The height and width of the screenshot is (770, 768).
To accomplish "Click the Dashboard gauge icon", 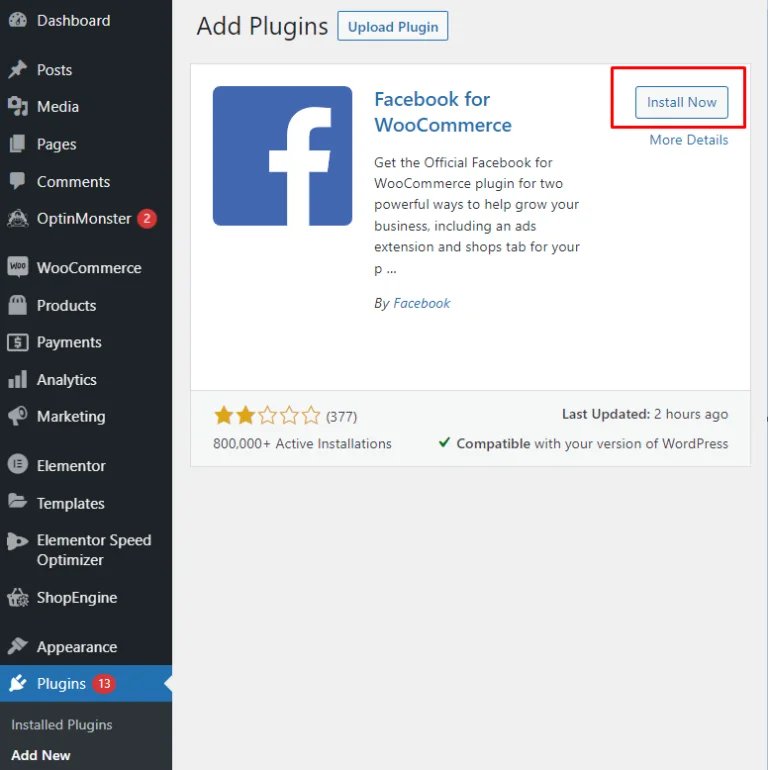I will point(17,21).
